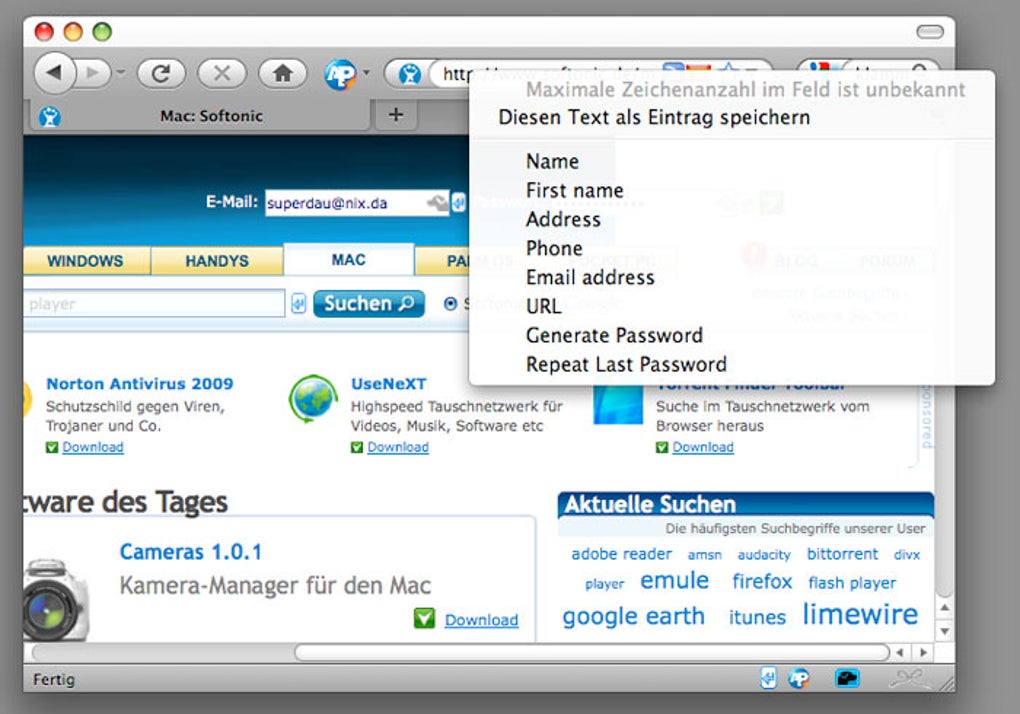Click Download under UseNeXT
The width and height of the screenshot is (1020, 714).
pyautogui.click(x=397, y=447)
